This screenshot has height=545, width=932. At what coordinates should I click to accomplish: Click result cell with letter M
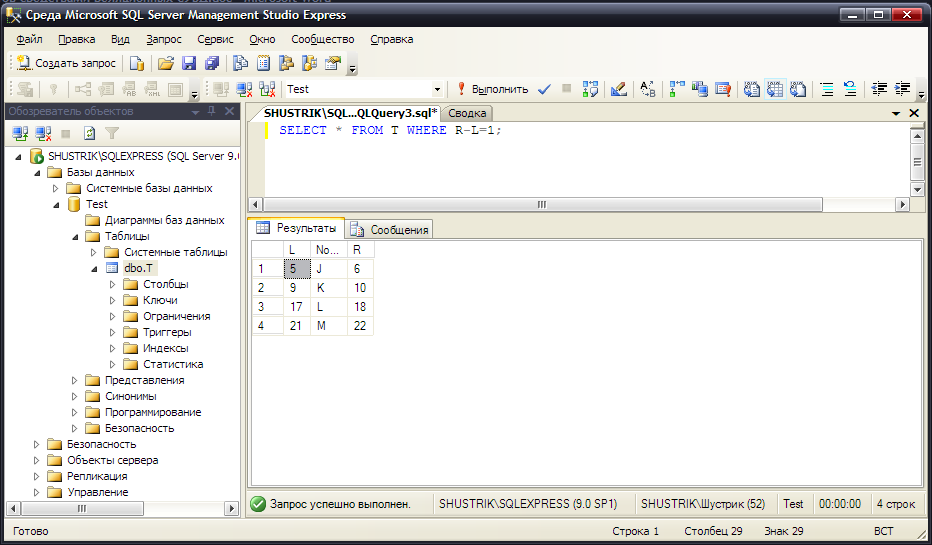(x=329, y=326)
